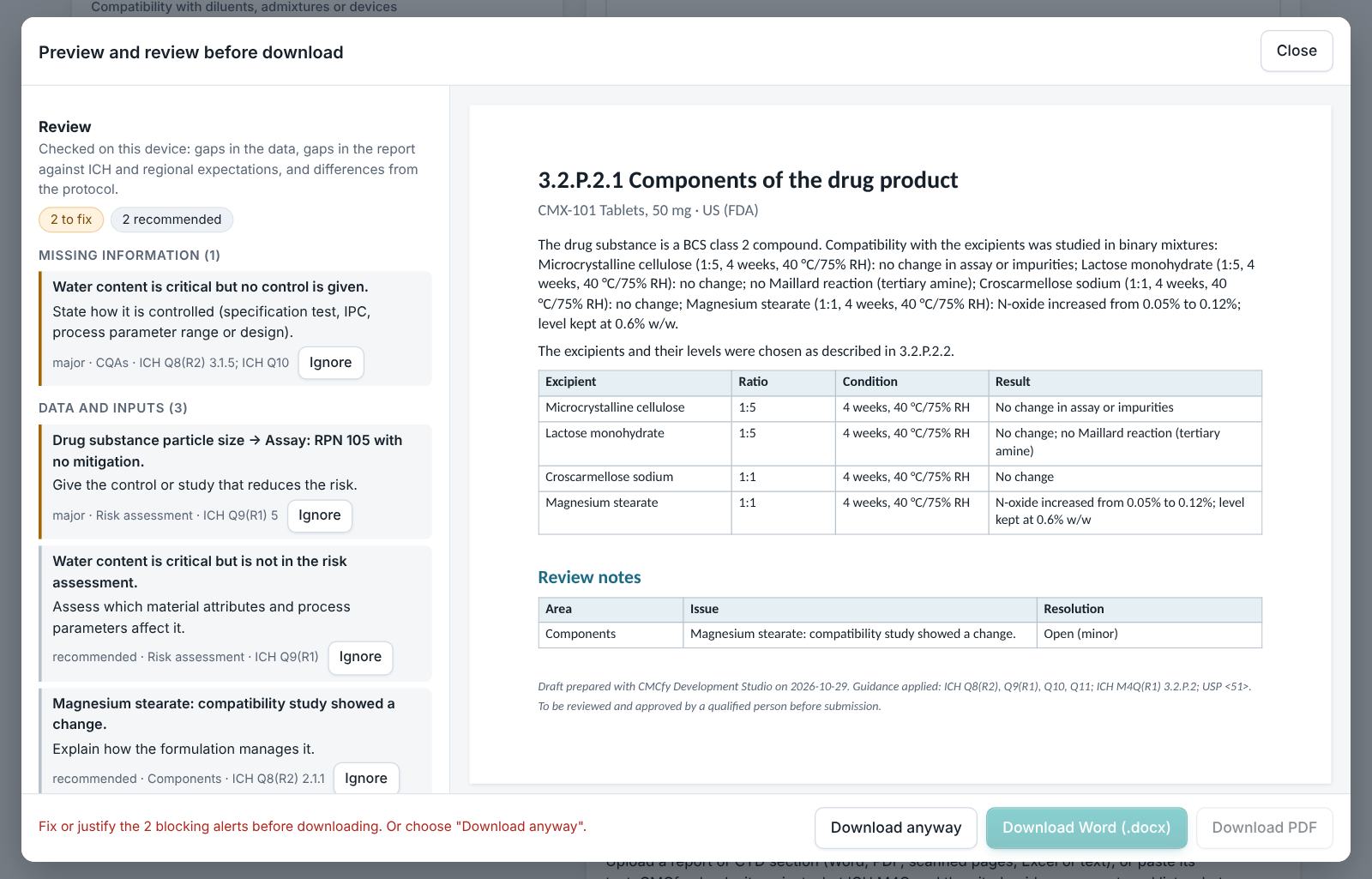Click 'Water content is critical but is not in the risk assessment.'

coord(200,572)
